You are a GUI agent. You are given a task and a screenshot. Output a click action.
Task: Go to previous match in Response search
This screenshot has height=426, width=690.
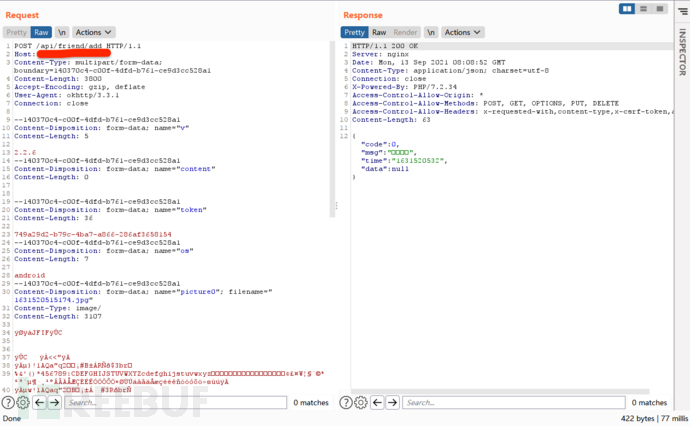coord(378,402)
